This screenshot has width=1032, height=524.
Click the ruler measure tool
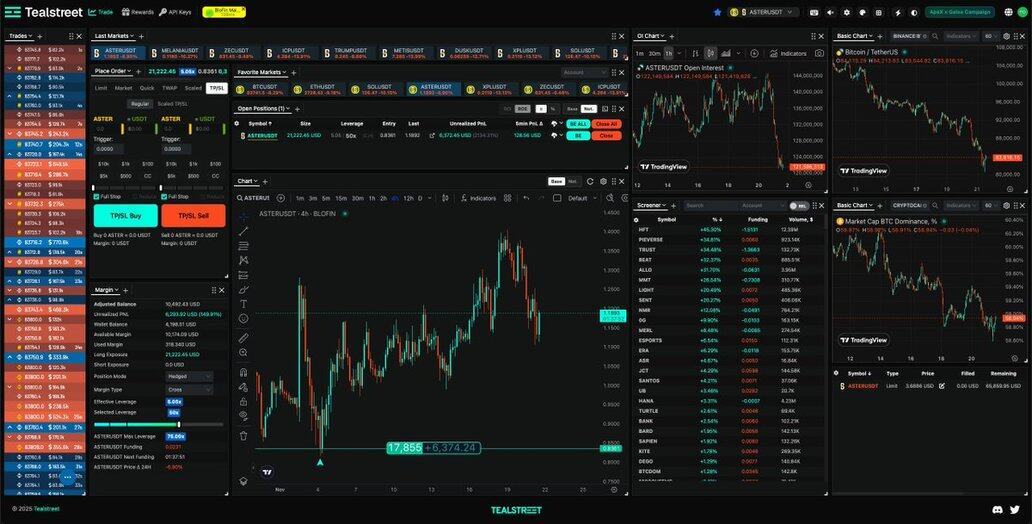(243, 338)
